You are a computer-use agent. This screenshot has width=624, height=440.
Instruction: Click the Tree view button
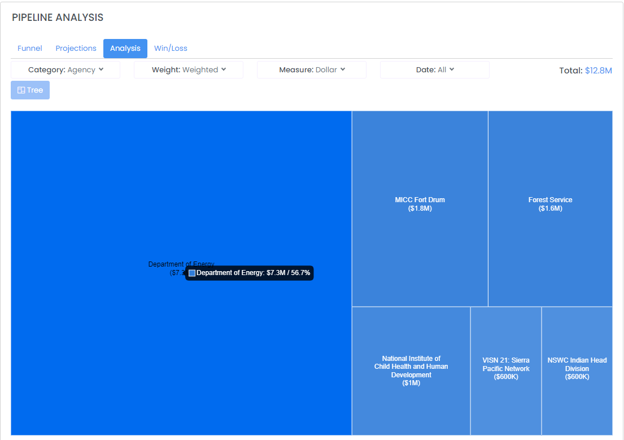pyautogui.click(x=30, y=90)
